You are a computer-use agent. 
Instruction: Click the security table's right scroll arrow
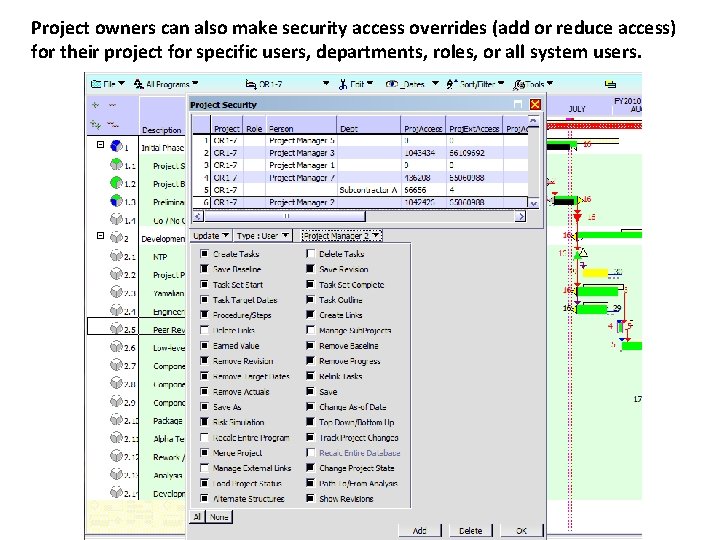pos(521,216)
